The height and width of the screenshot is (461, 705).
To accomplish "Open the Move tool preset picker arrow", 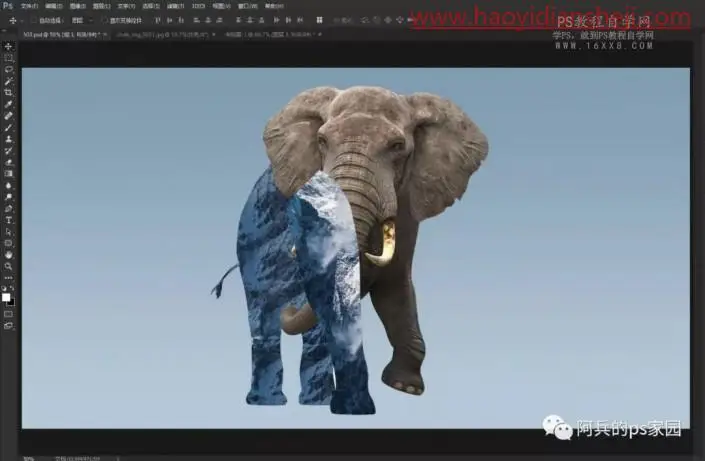I will pyautogui.click(x=22, y=21).
